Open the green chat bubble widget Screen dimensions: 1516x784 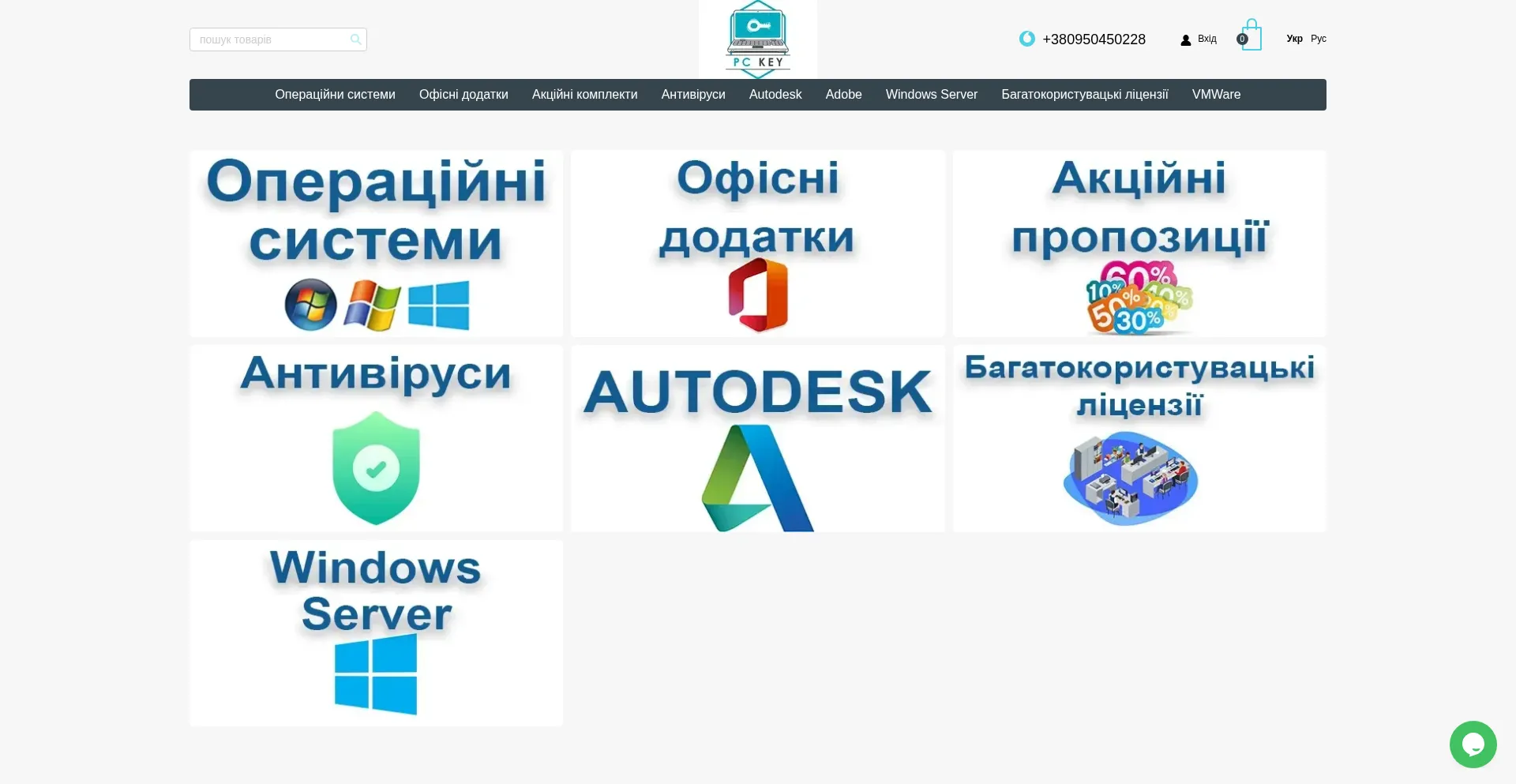(1473, 744)
